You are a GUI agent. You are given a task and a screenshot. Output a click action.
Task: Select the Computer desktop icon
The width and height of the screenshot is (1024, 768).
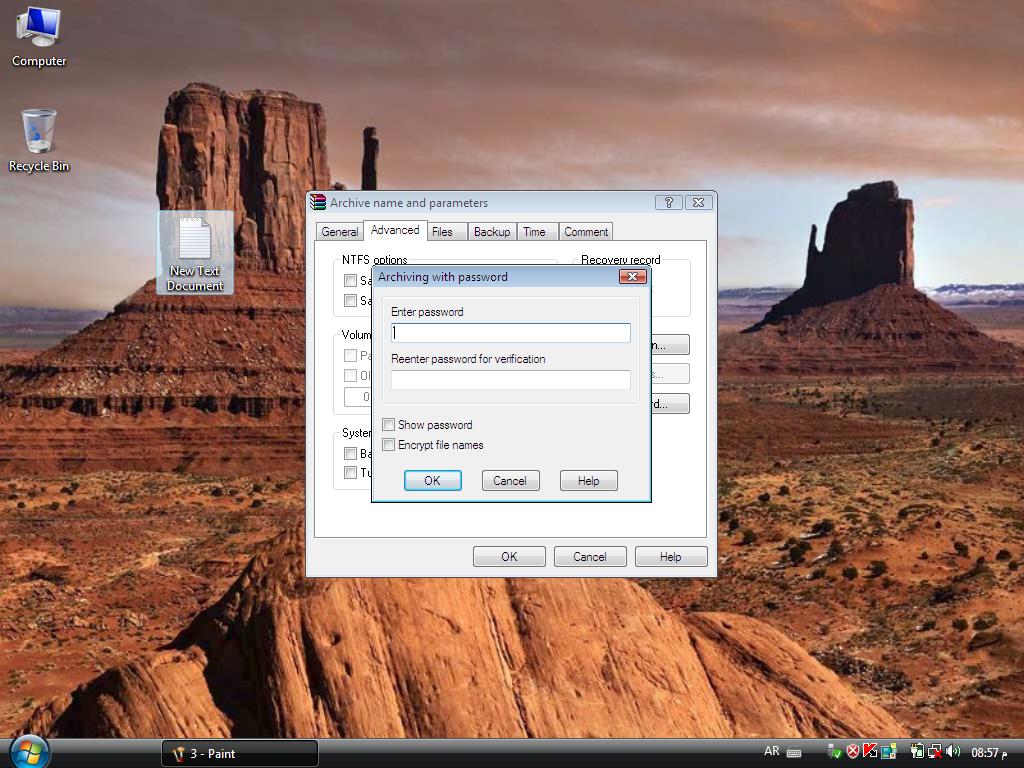point(39,36)
